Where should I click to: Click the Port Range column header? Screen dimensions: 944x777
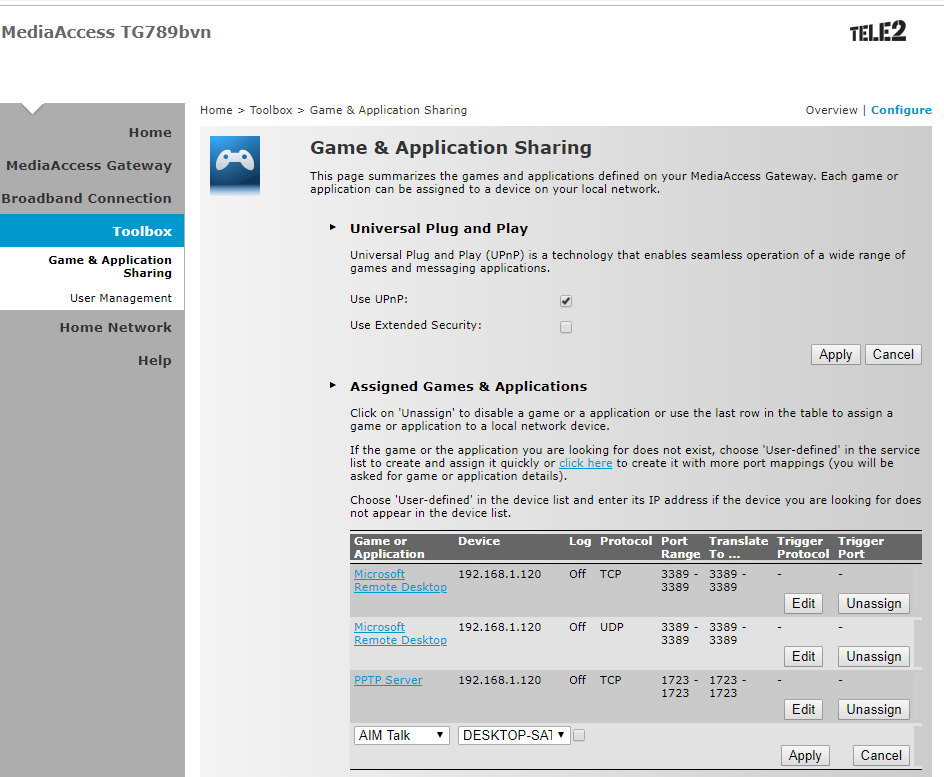tap(681, 548)
